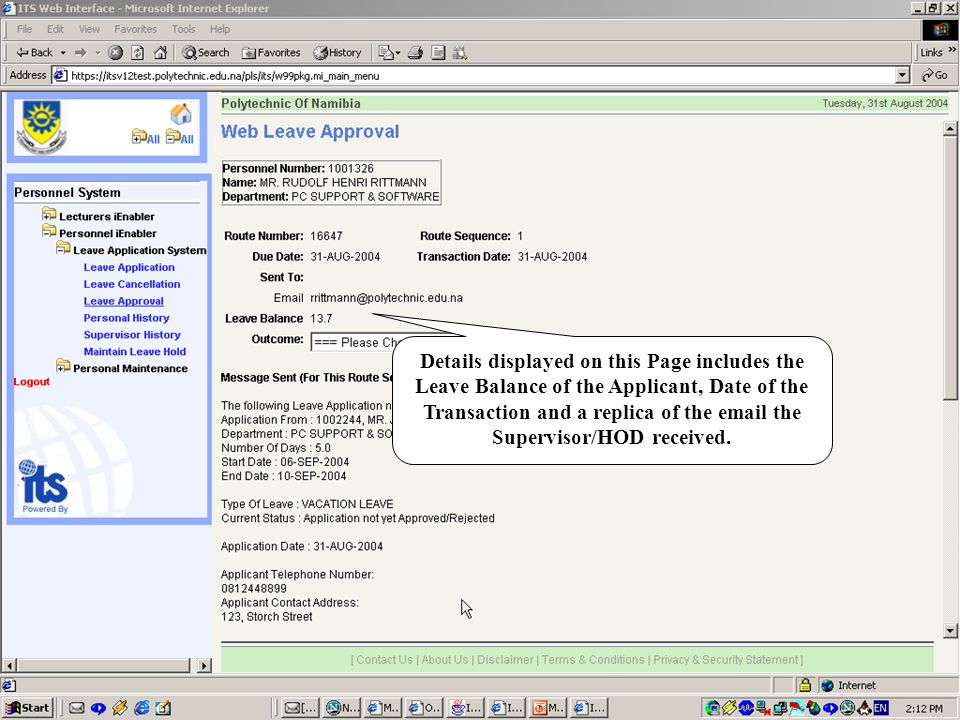This screenshot has width=960, height=720.
Task: Open the Mail toolbar icon
Action: tap(385, 53)
